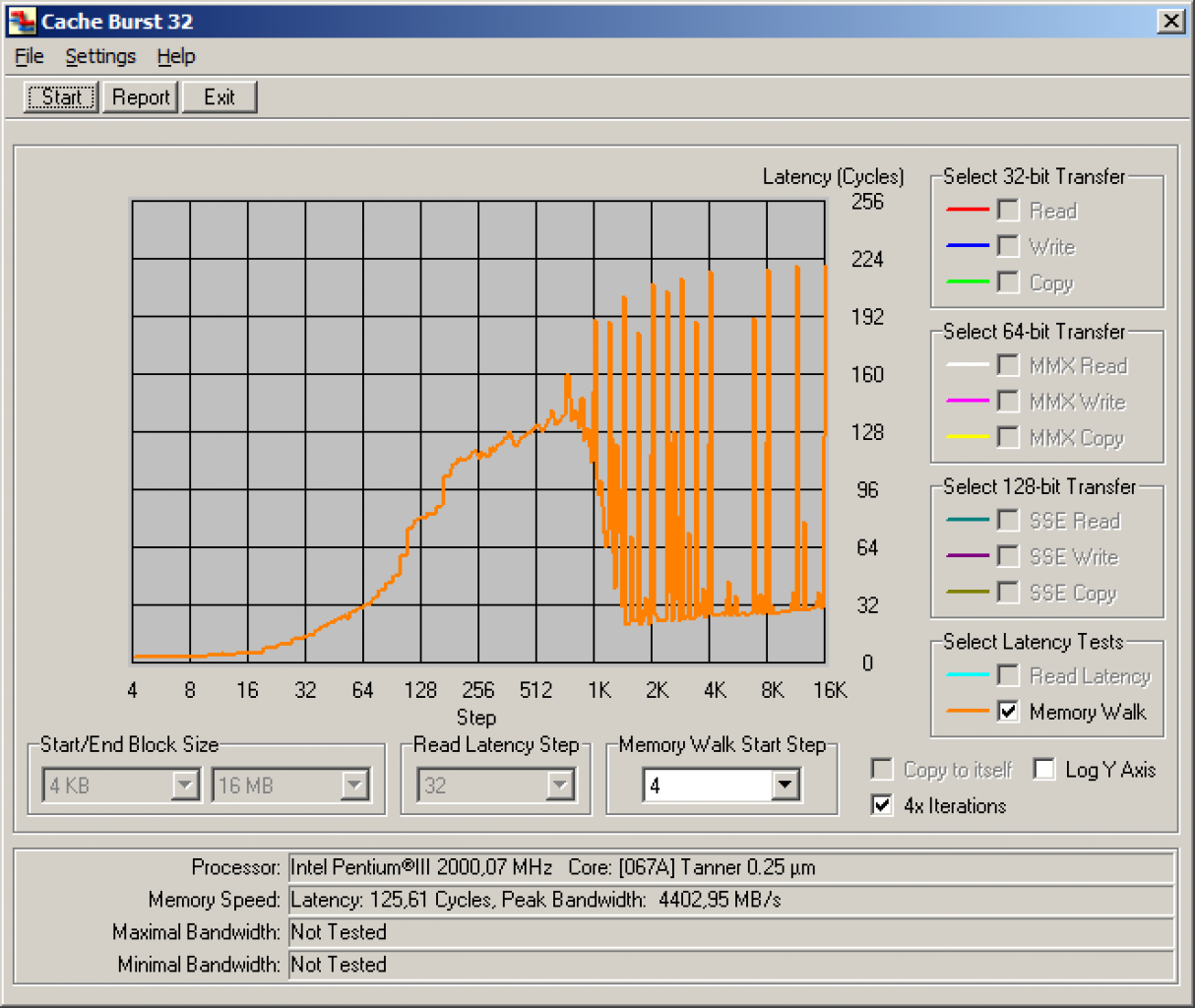Click the 256 latency axis value
The height and width of the screenshot is (1008, 1195).
point(867,201)
